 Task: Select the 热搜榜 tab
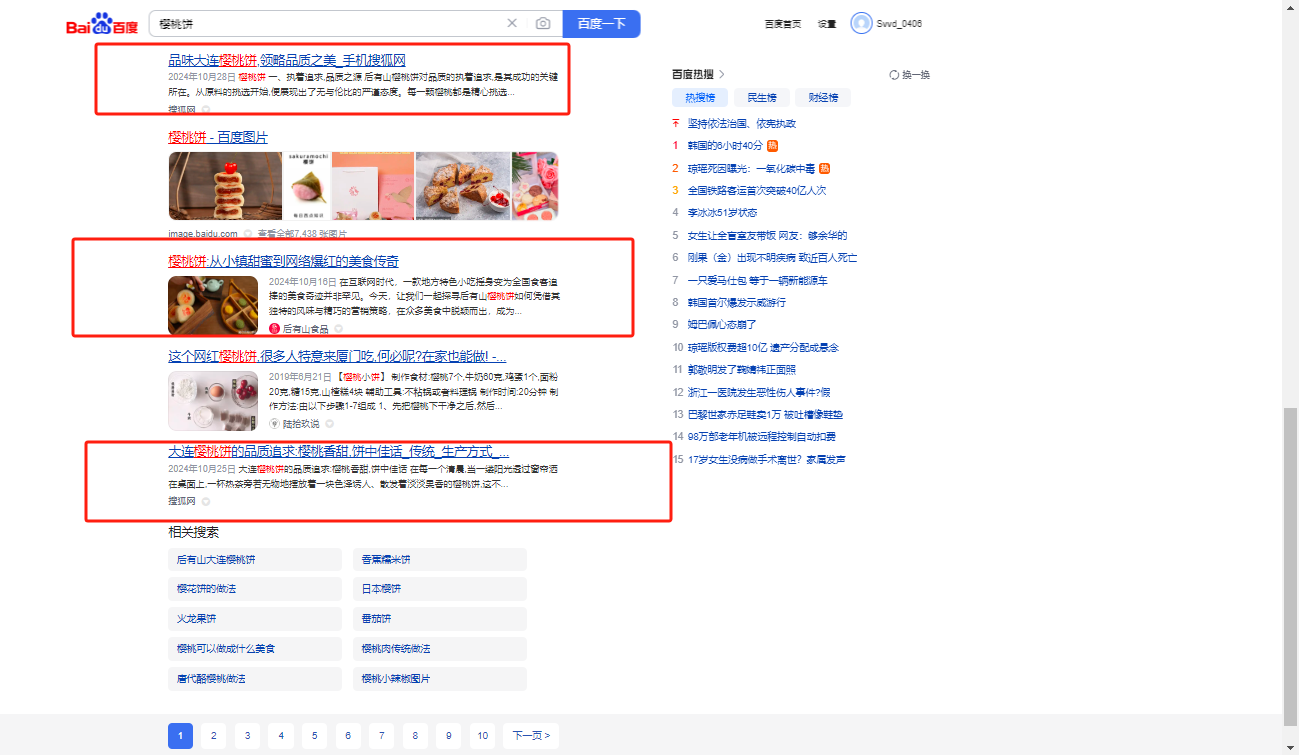coord(700,97)
